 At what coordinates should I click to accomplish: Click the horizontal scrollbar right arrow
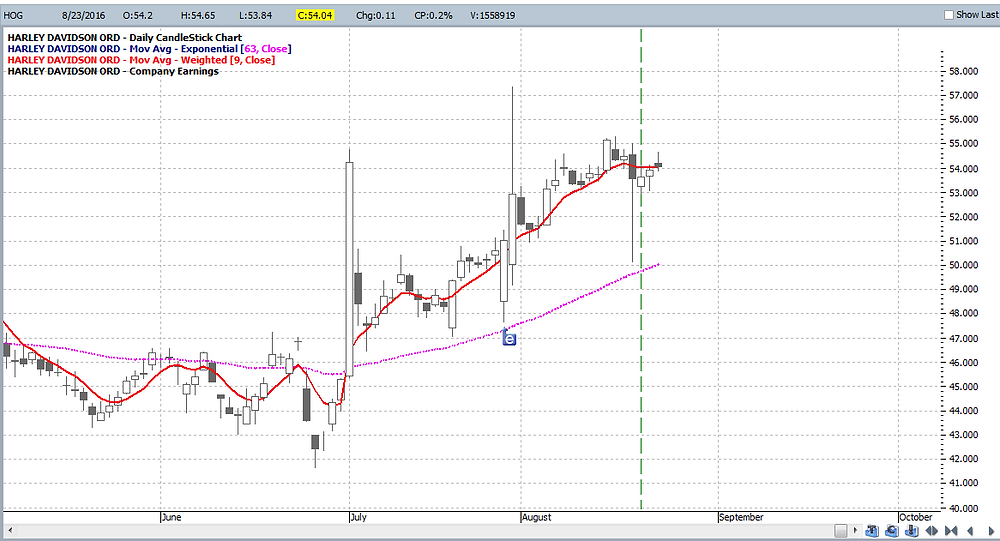[x=855, y=531]
